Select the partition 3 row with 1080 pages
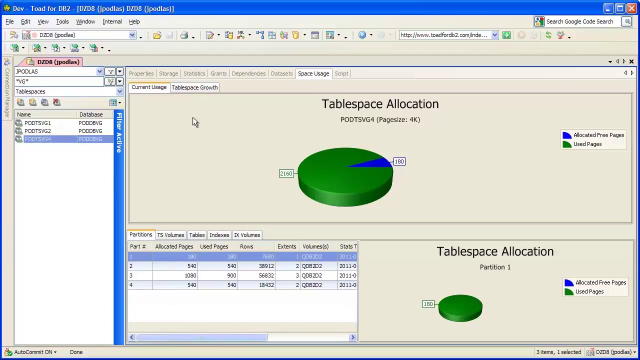640x360 pixels. 242,276
